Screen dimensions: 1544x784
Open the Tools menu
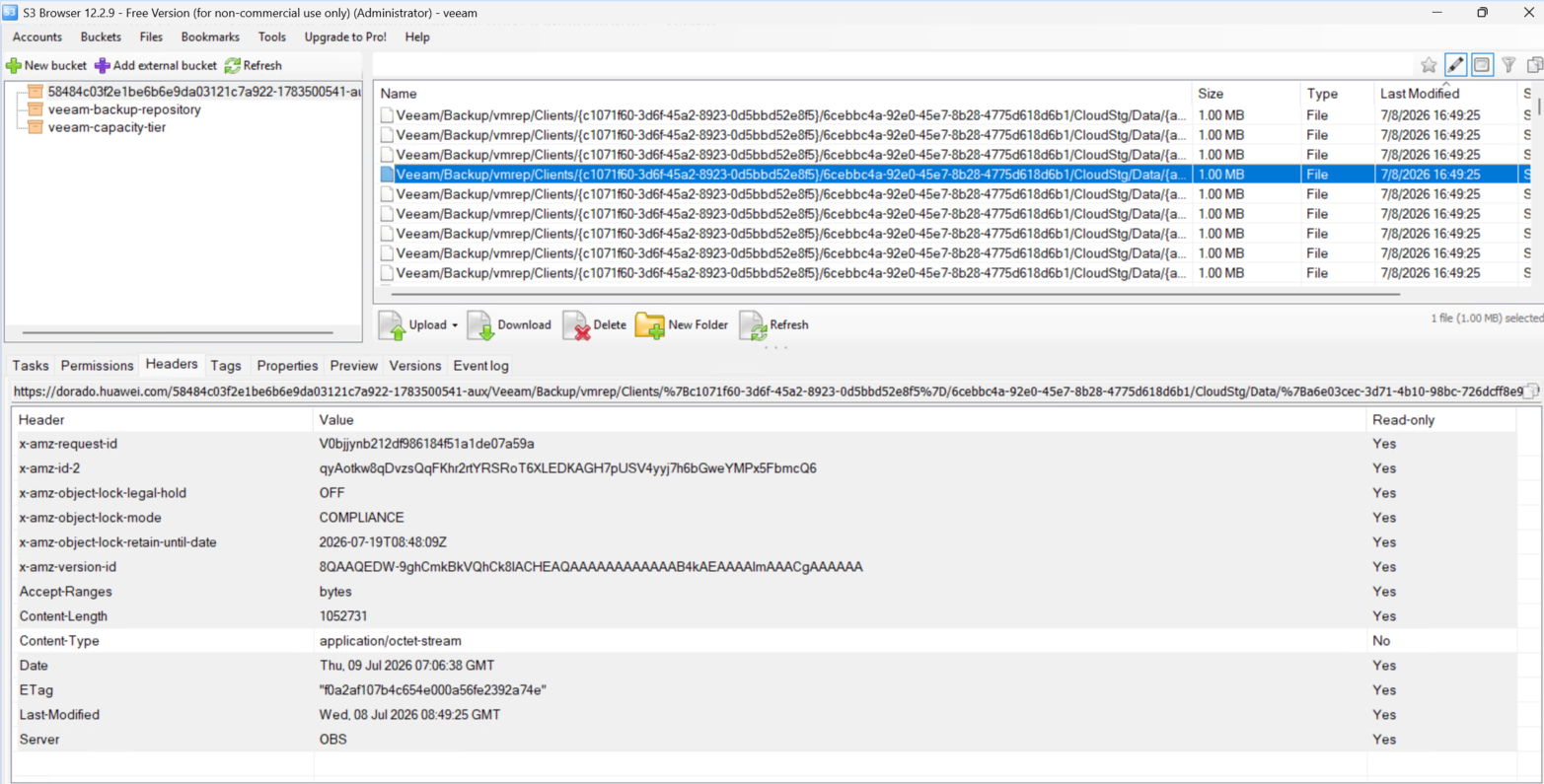pyautogui.click(x=271, y=36)
